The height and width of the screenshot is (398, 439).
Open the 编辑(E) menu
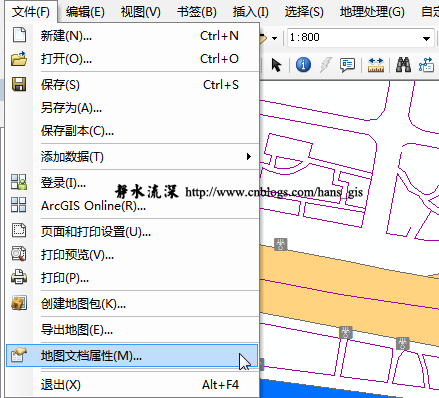tap(85, 12)
